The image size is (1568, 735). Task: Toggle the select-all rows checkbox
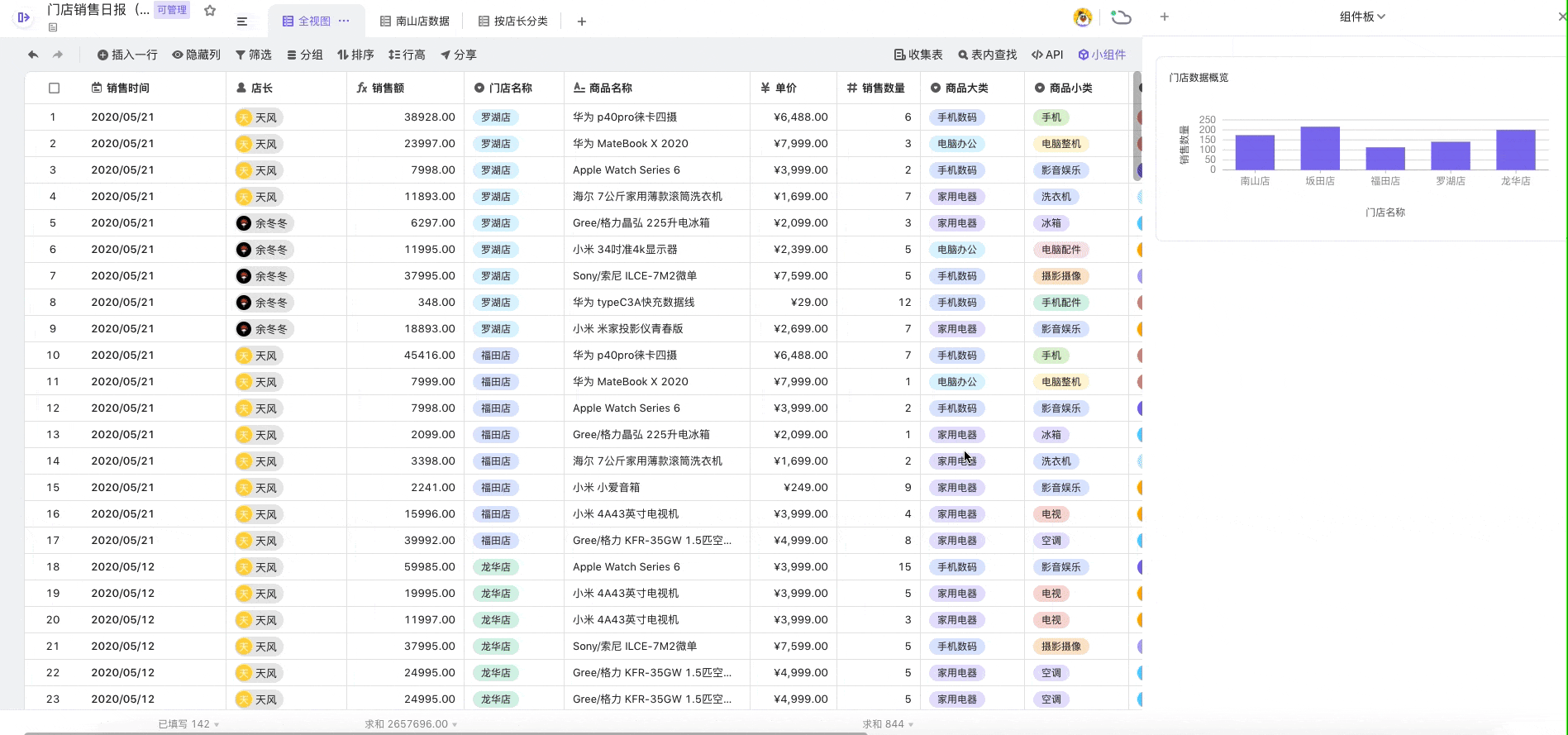tap(55, 88)
